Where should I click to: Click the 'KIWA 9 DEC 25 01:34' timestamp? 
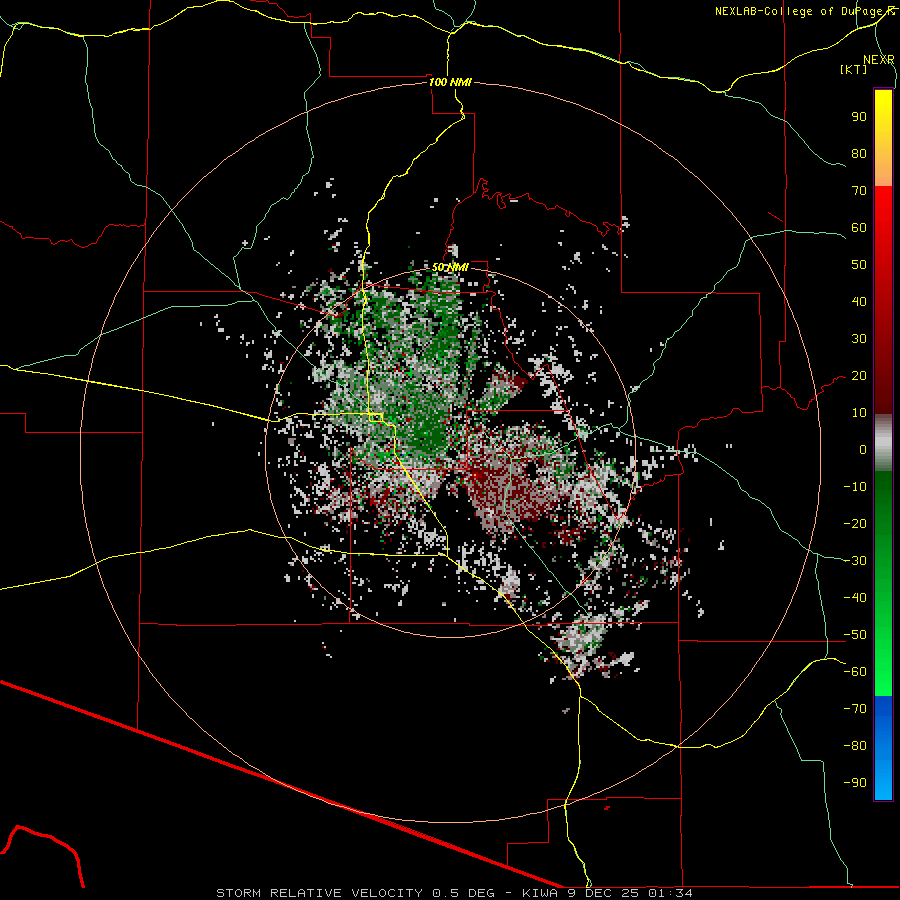[x=607, y=893]
